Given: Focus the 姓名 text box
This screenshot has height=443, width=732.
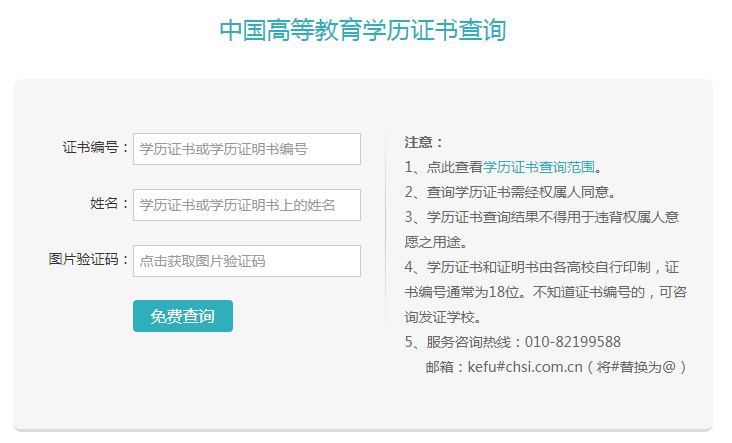Looking at the screenshot, I should point(246,205).
